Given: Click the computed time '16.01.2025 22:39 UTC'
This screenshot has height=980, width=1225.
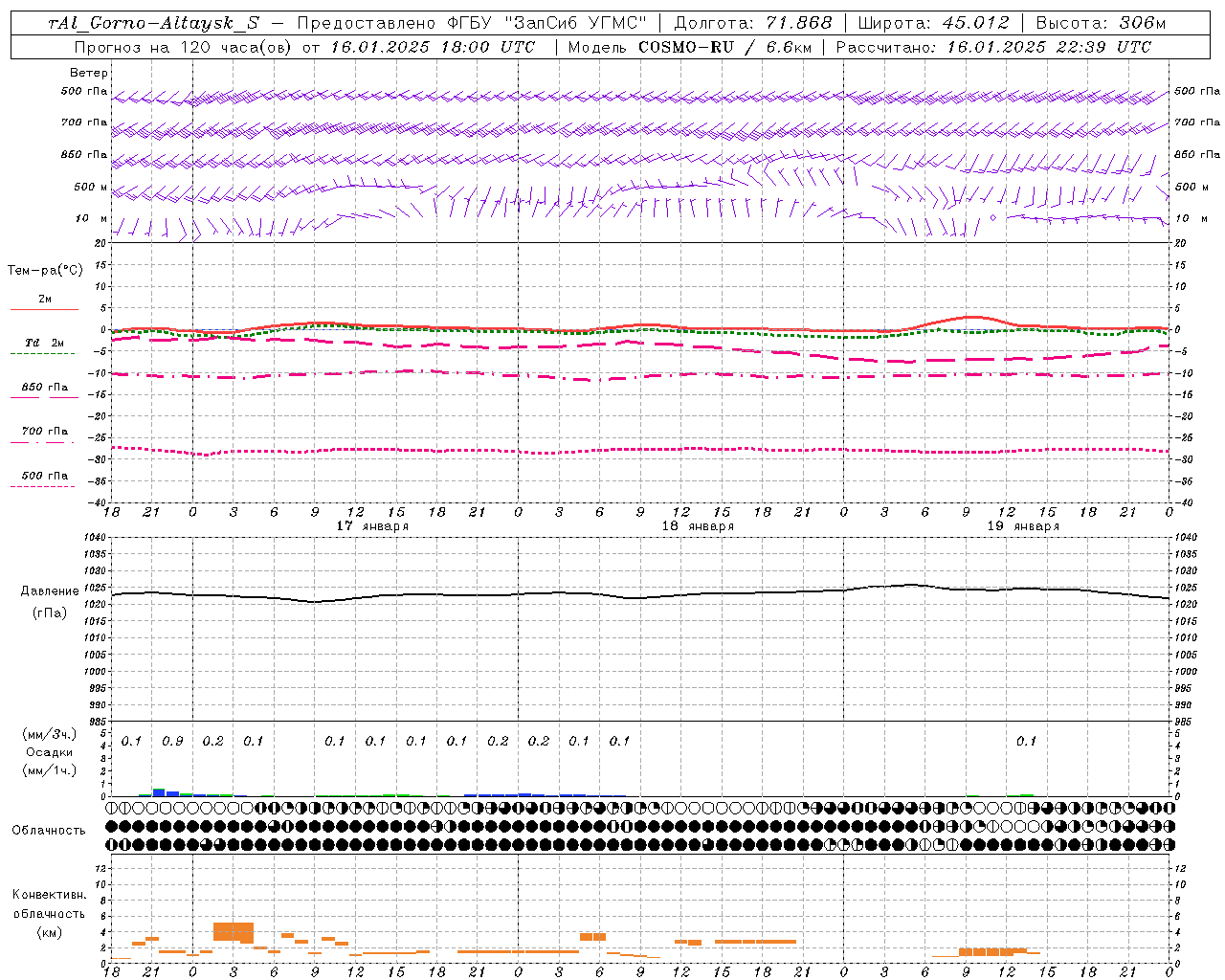Looking at the screenshot, I should [1049, 47].
